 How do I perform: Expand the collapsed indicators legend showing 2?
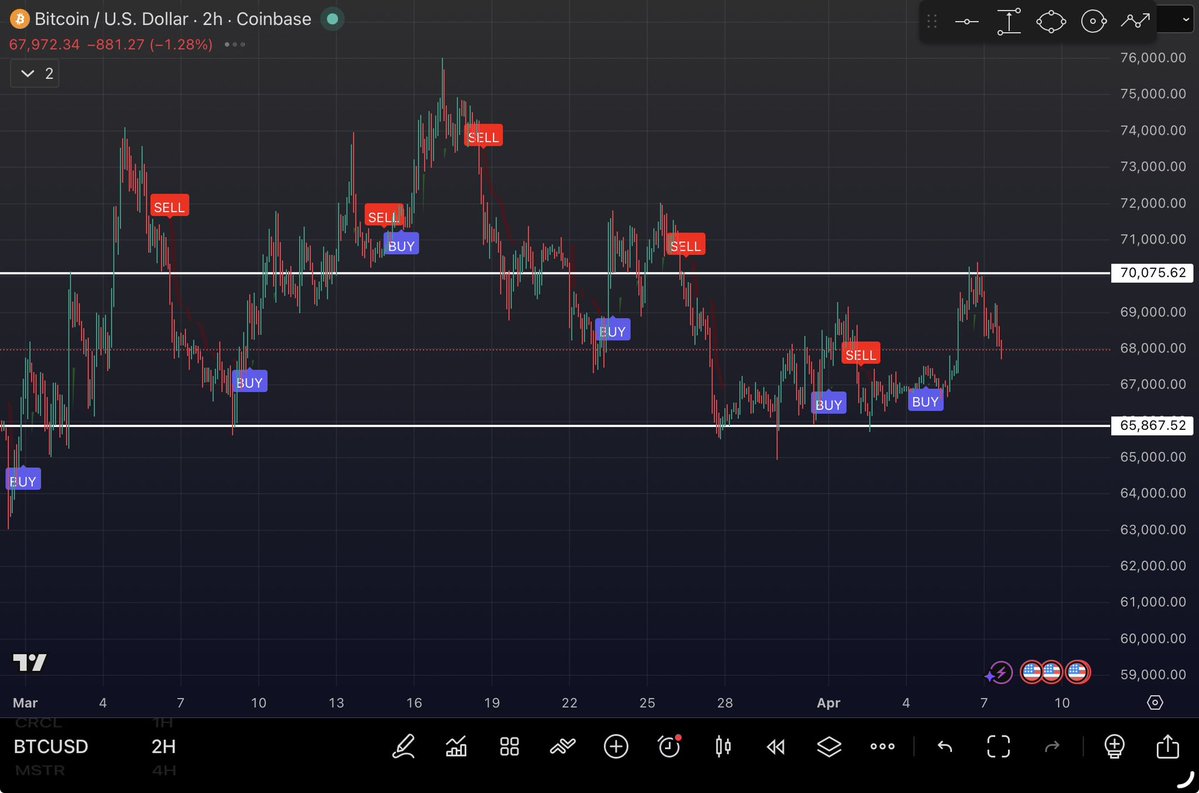[x=35, y=73]
